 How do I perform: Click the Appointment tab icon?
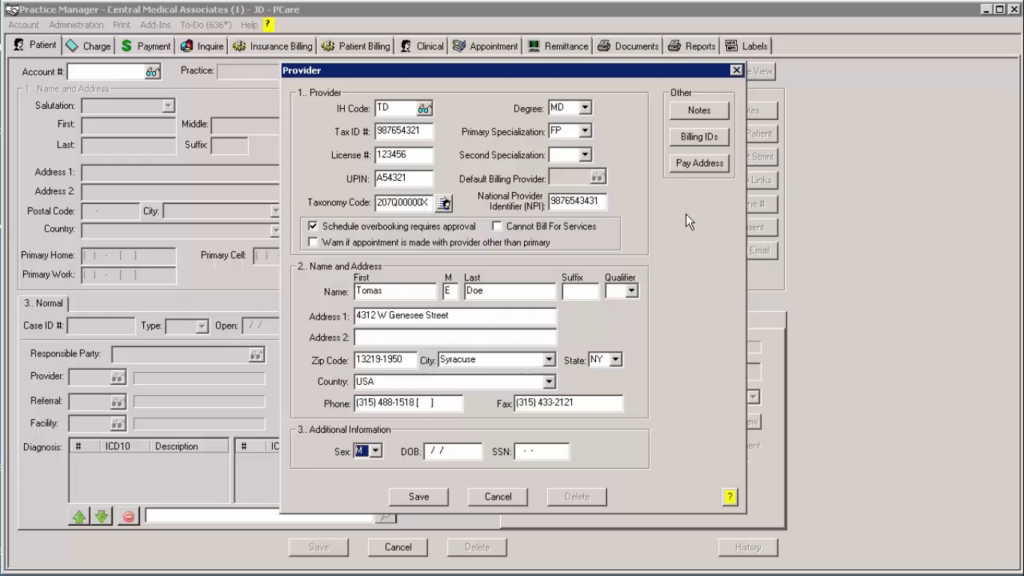(x=459, y=46)
